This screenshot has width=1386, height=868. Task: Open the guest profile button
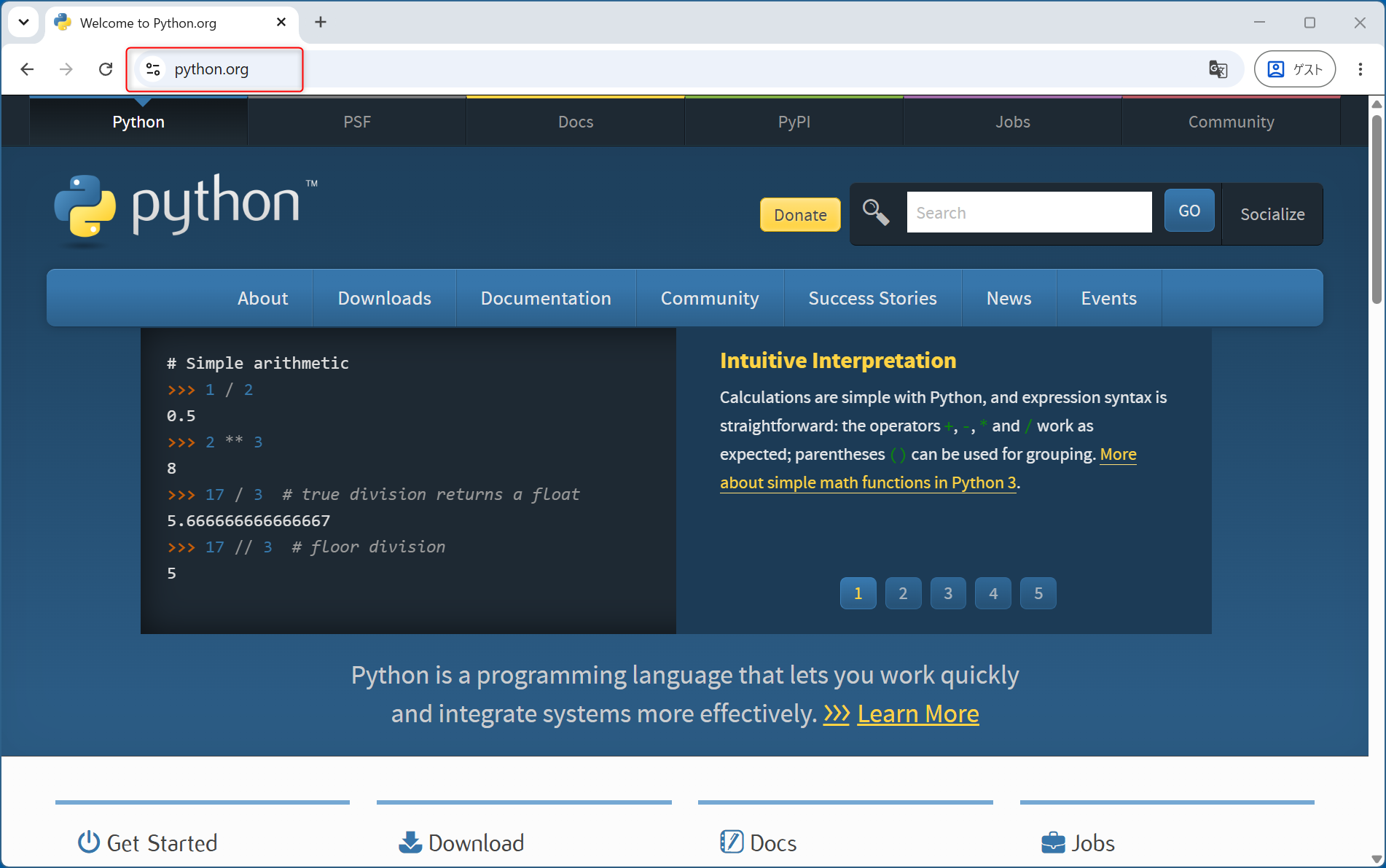point(1295,69)
